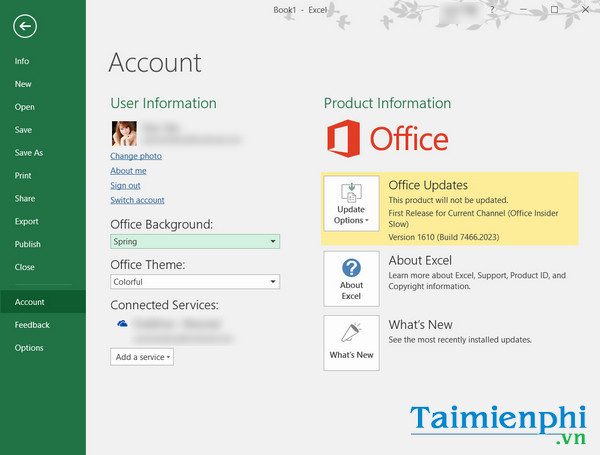Click the About Excel heading text

(x=420, y=261)
